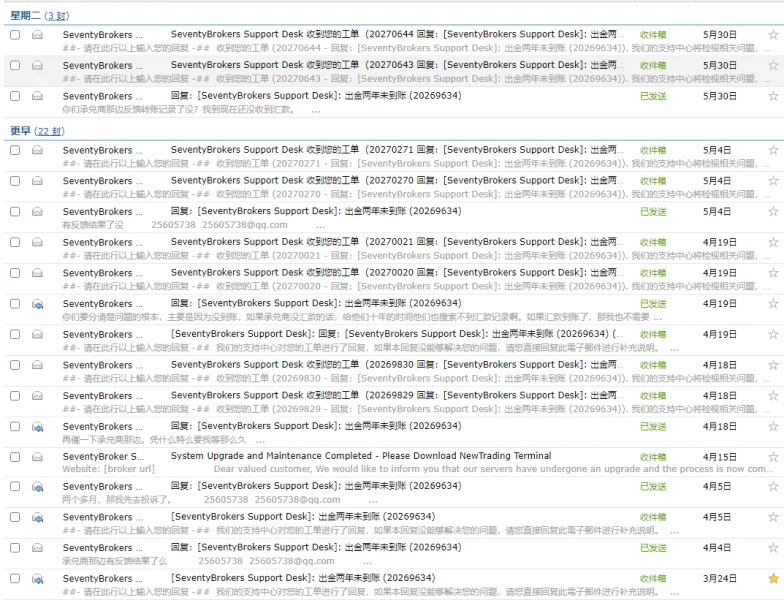Click preview text 承兑商那边有反馈结果了么
The width and height of the screenshot is (784, 600).
pos(114,561)
